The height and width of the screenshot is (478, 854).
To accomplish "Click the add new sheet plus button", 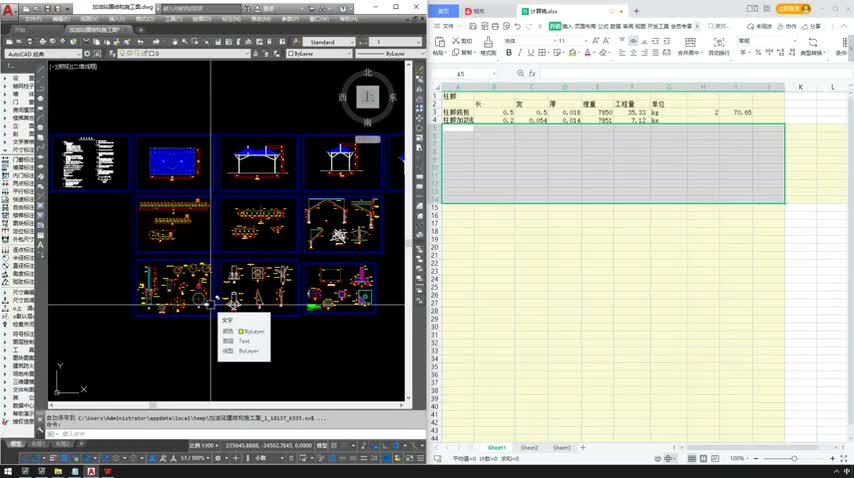I will point(584,448).
